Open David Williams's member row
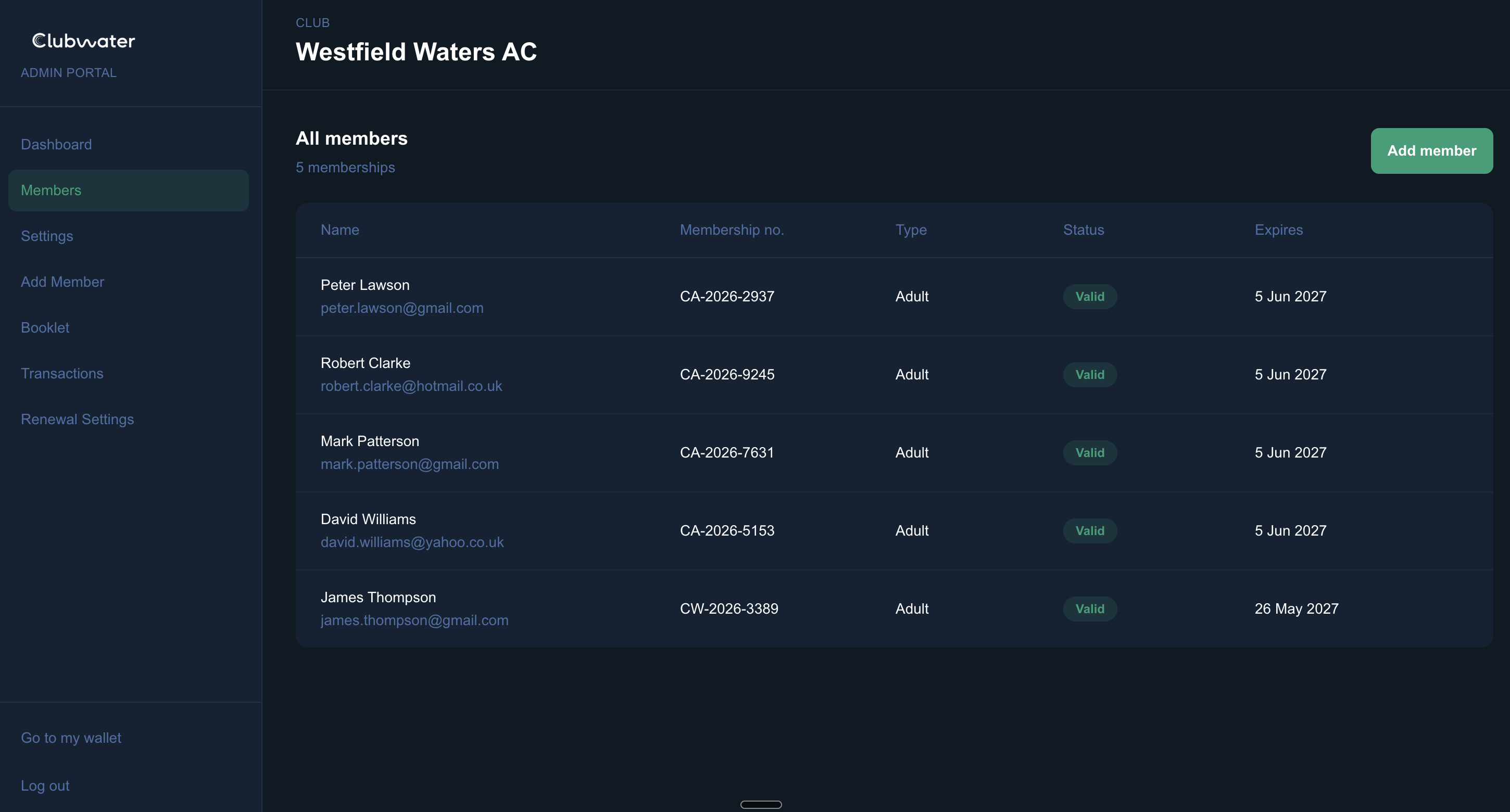Screen dimensions: 1510x812 (x=894, y=531)
